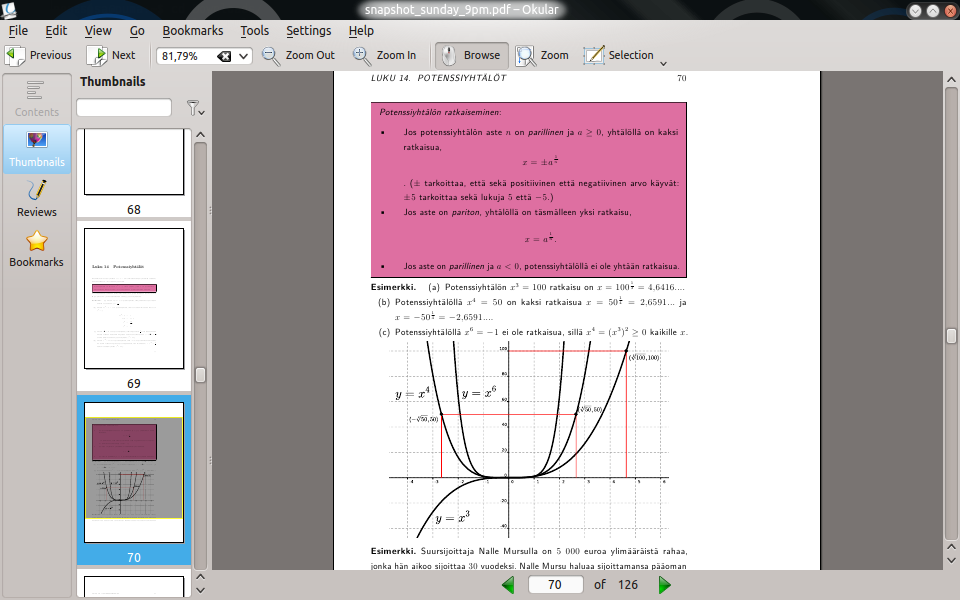Open the Edit menu
The height and width of the screenshot is (600, 960).
(x=56, y=31)
